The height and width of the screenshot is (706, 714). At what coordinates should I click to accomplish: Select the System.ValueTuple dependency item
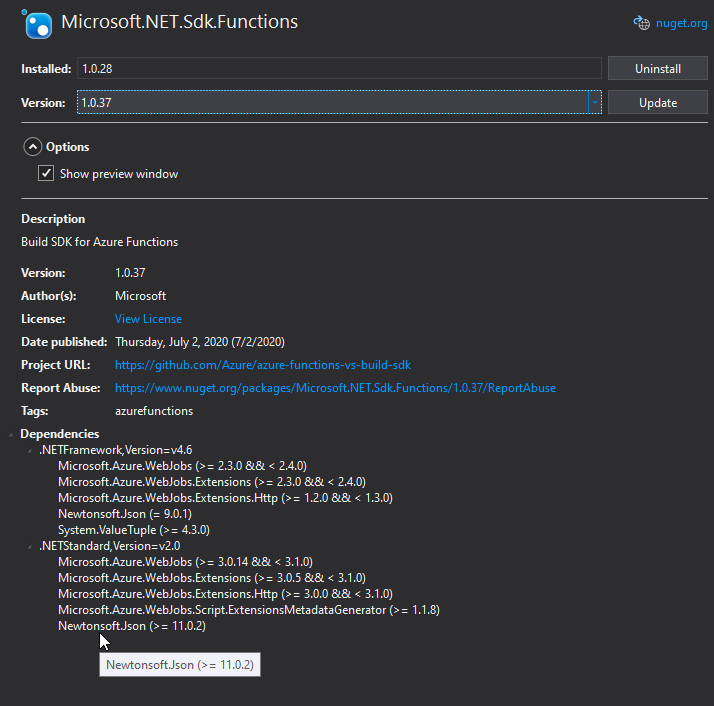[134, 530]
